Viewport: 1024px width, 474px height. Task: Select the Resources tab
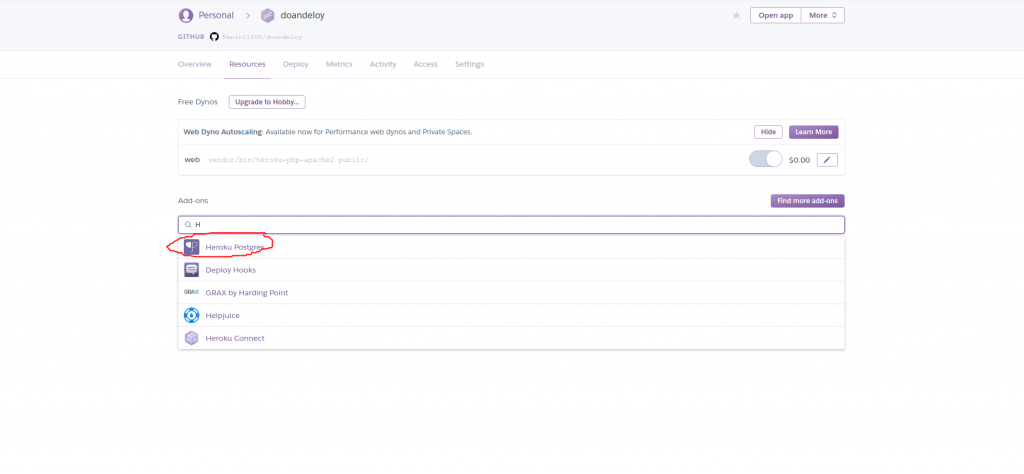[x=247, y=64]
